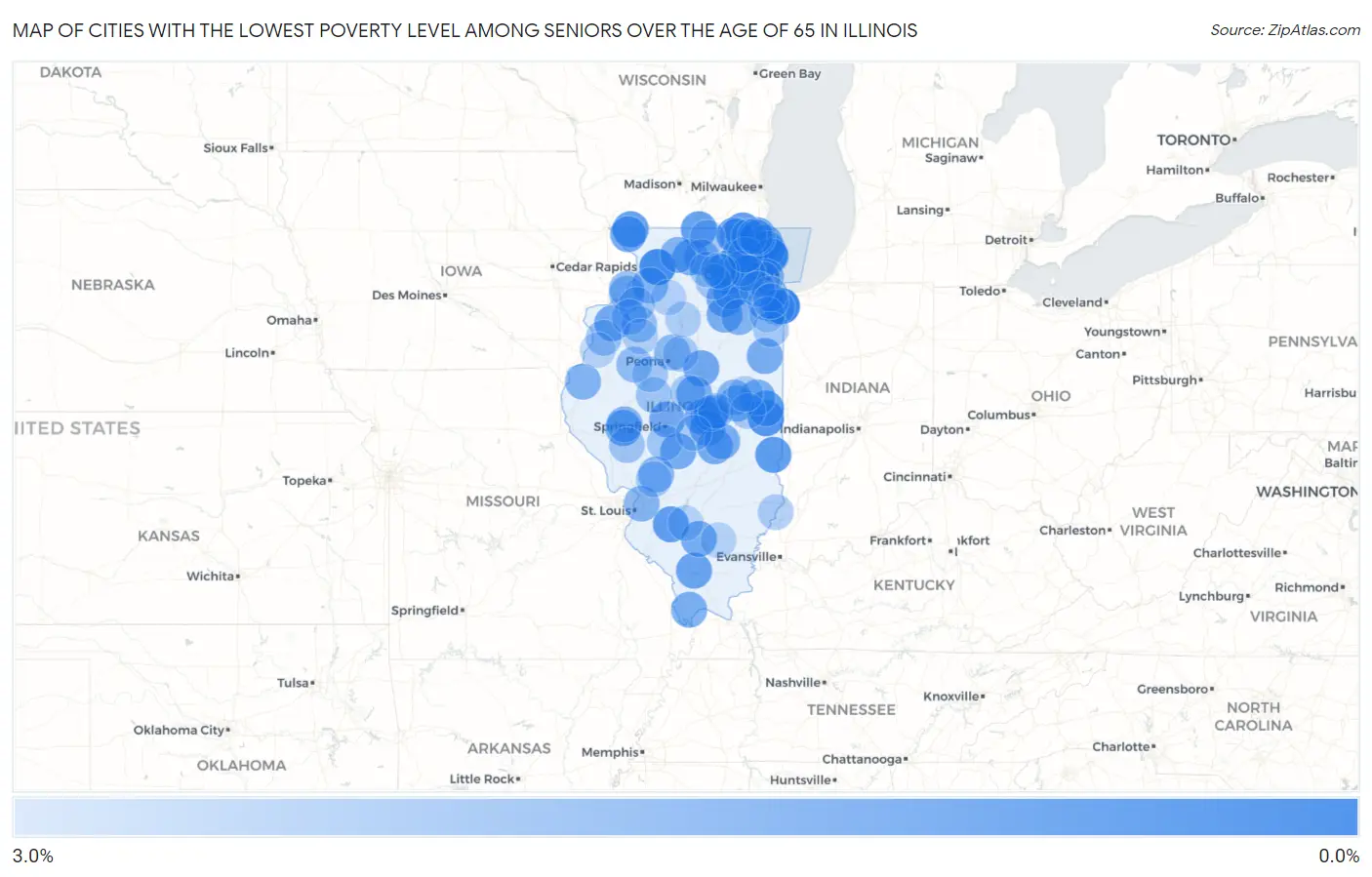This screenshot has width=1372, height=877.
Task: Click the Omaha city label
Action: [290, 320]
